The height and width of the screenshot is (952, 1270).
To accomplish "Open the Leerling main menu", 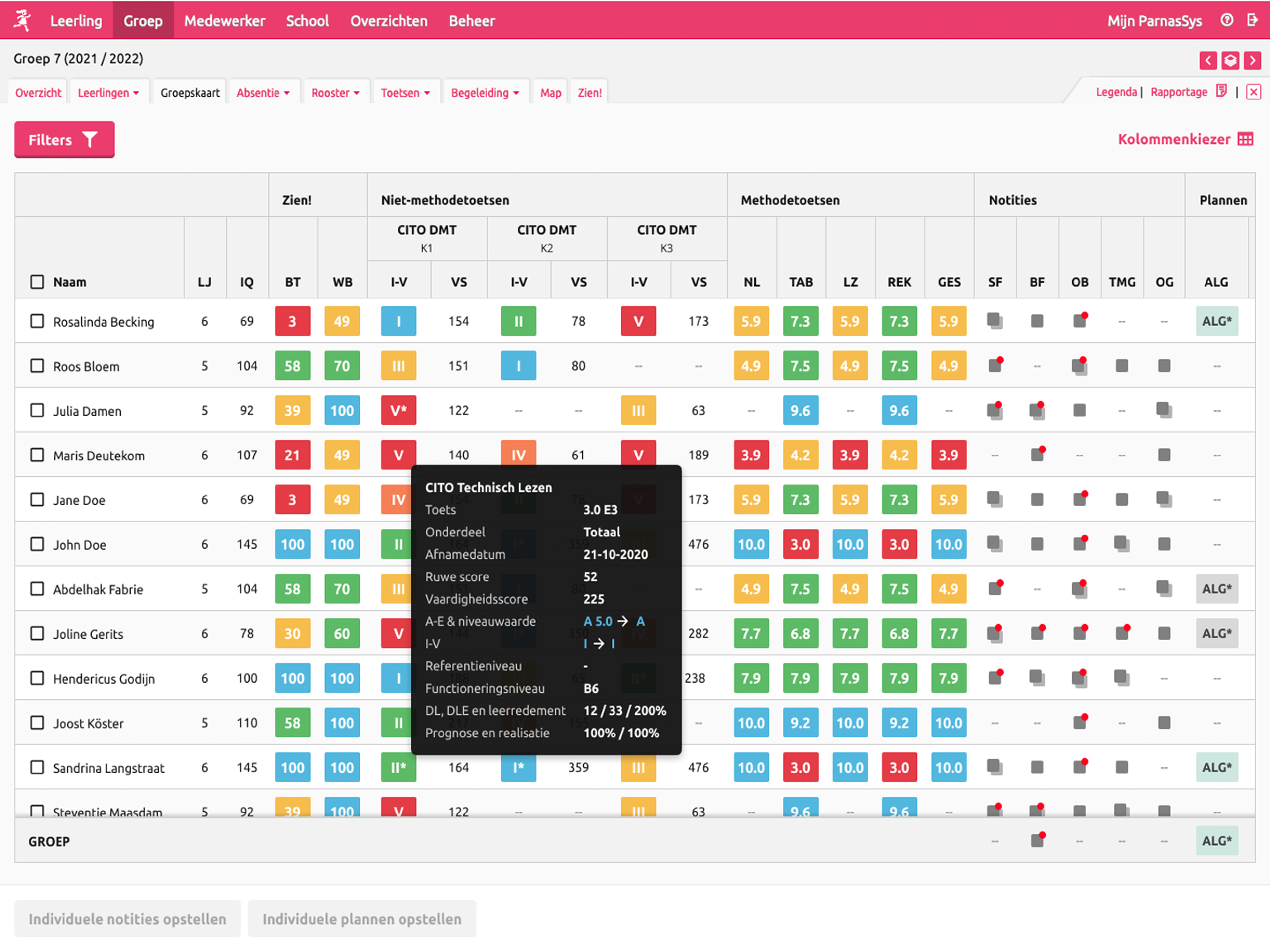I will pos(76,20).
